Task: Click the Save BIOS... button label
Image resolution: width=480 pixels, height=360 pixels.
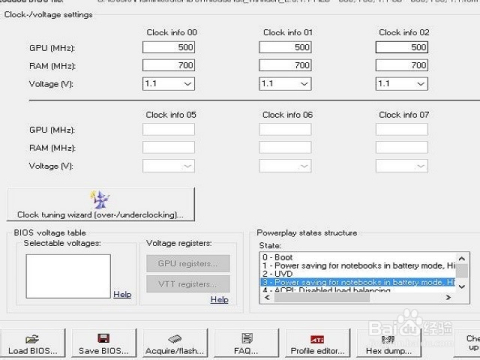Action: pos(104,351)
